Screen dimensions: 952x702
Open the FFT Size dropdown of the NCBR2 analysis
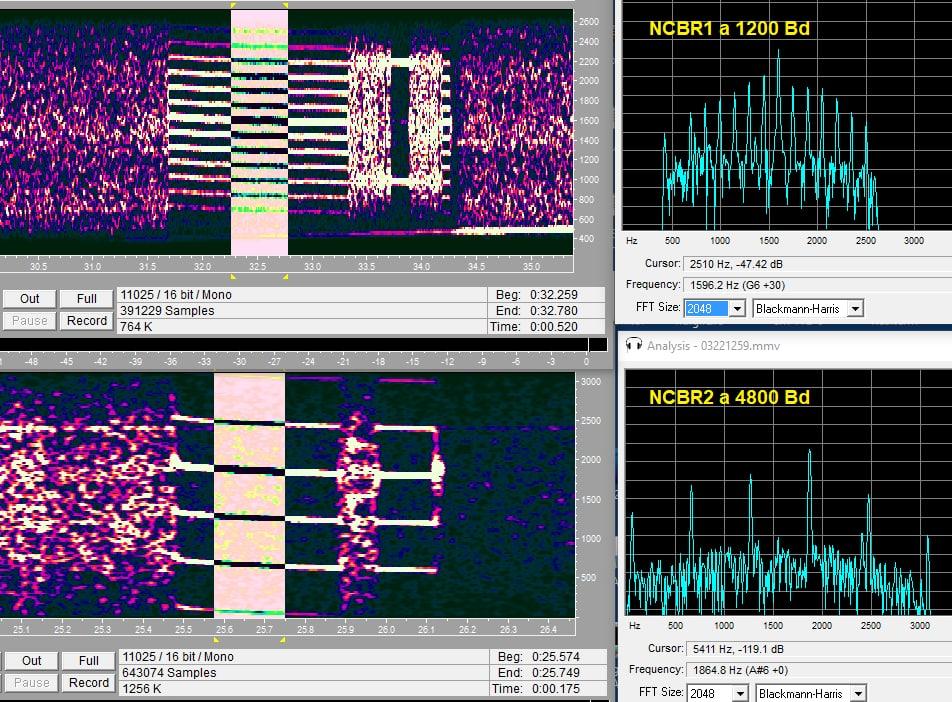coord(739,693)
